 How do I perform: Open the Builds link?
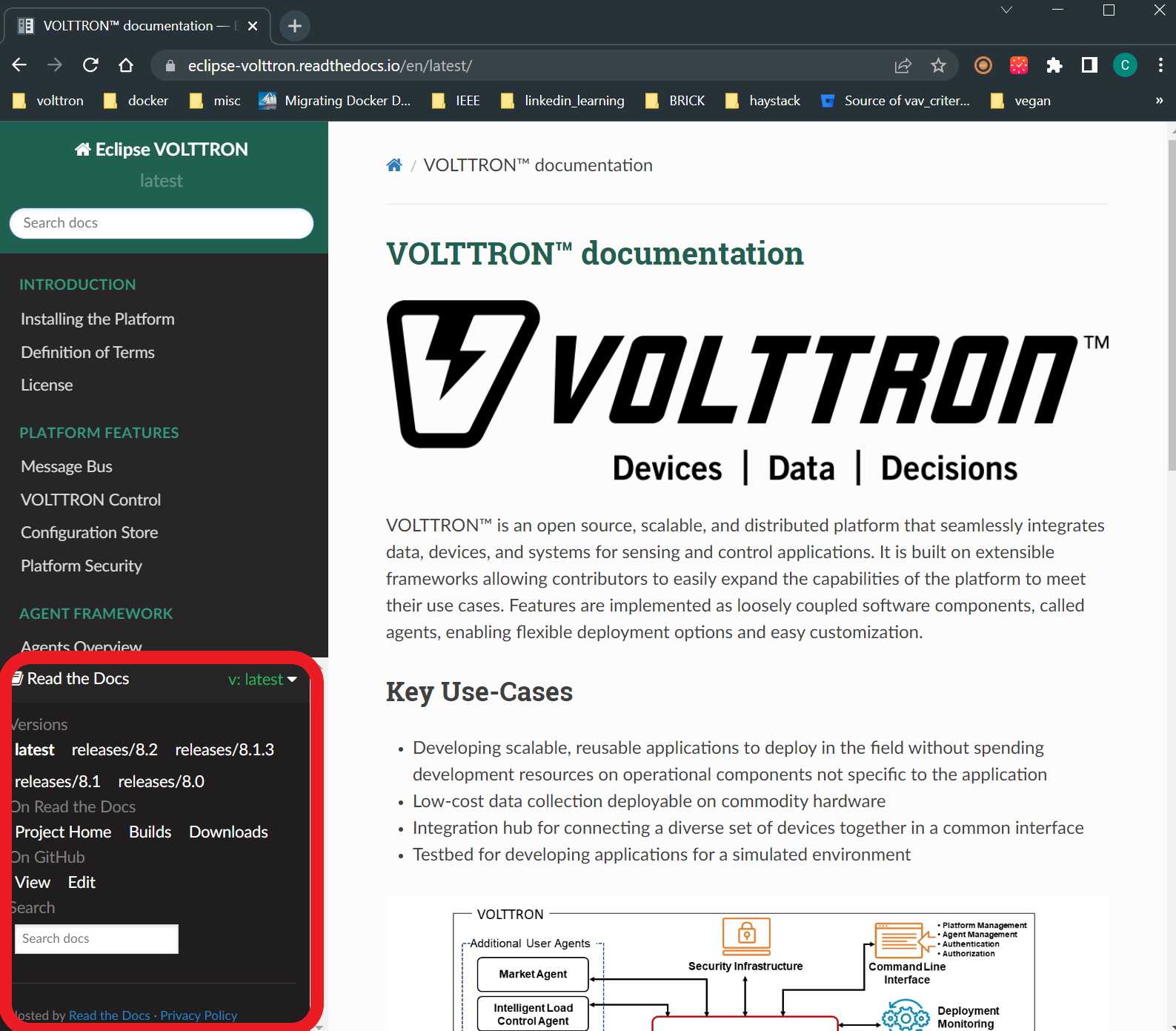150,832
